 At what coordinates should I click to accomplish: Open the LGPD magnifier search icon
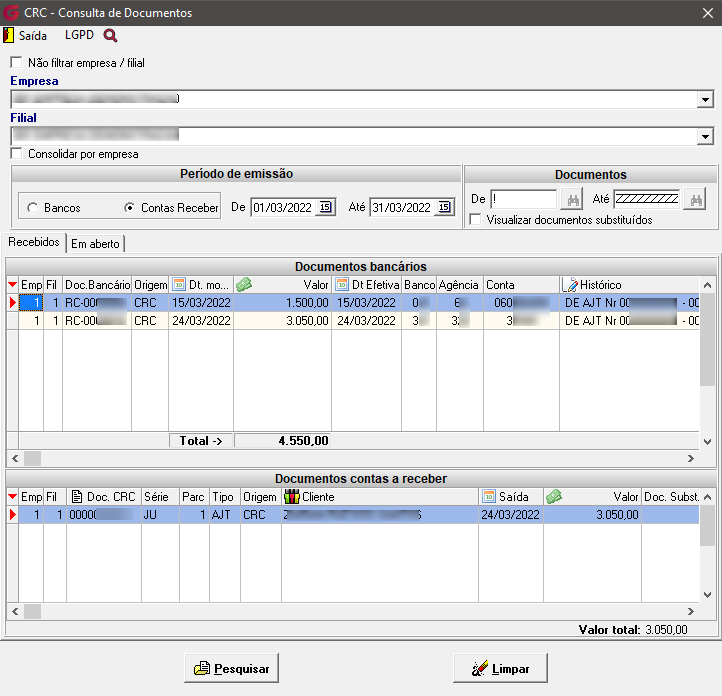[111, 35]
